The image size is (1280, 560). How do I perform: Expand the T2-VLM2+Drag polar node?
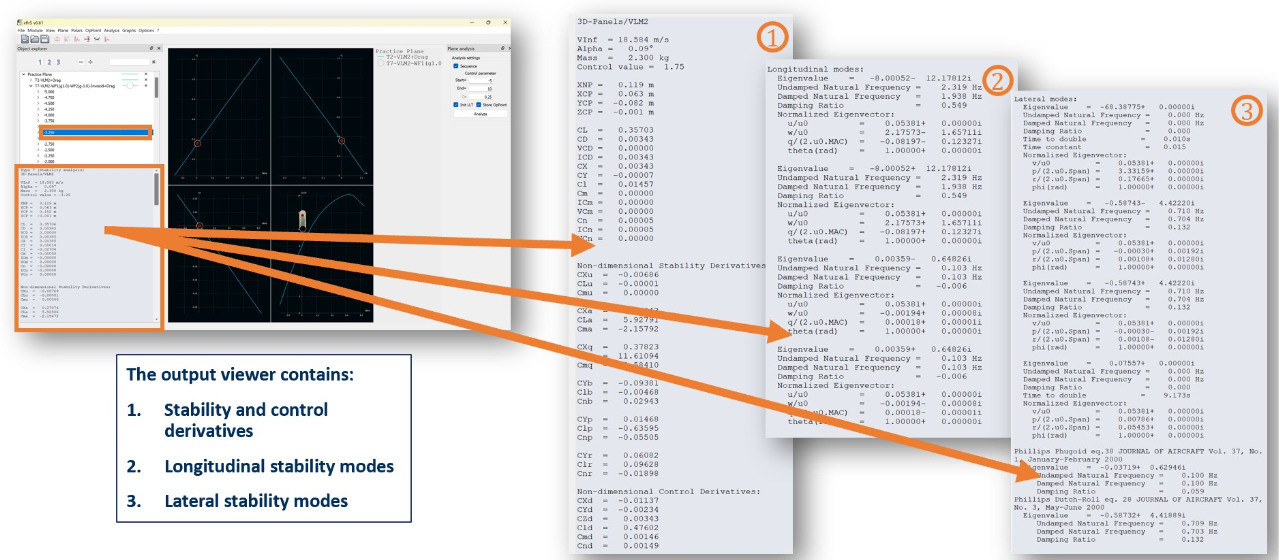[x=30, y=81]
